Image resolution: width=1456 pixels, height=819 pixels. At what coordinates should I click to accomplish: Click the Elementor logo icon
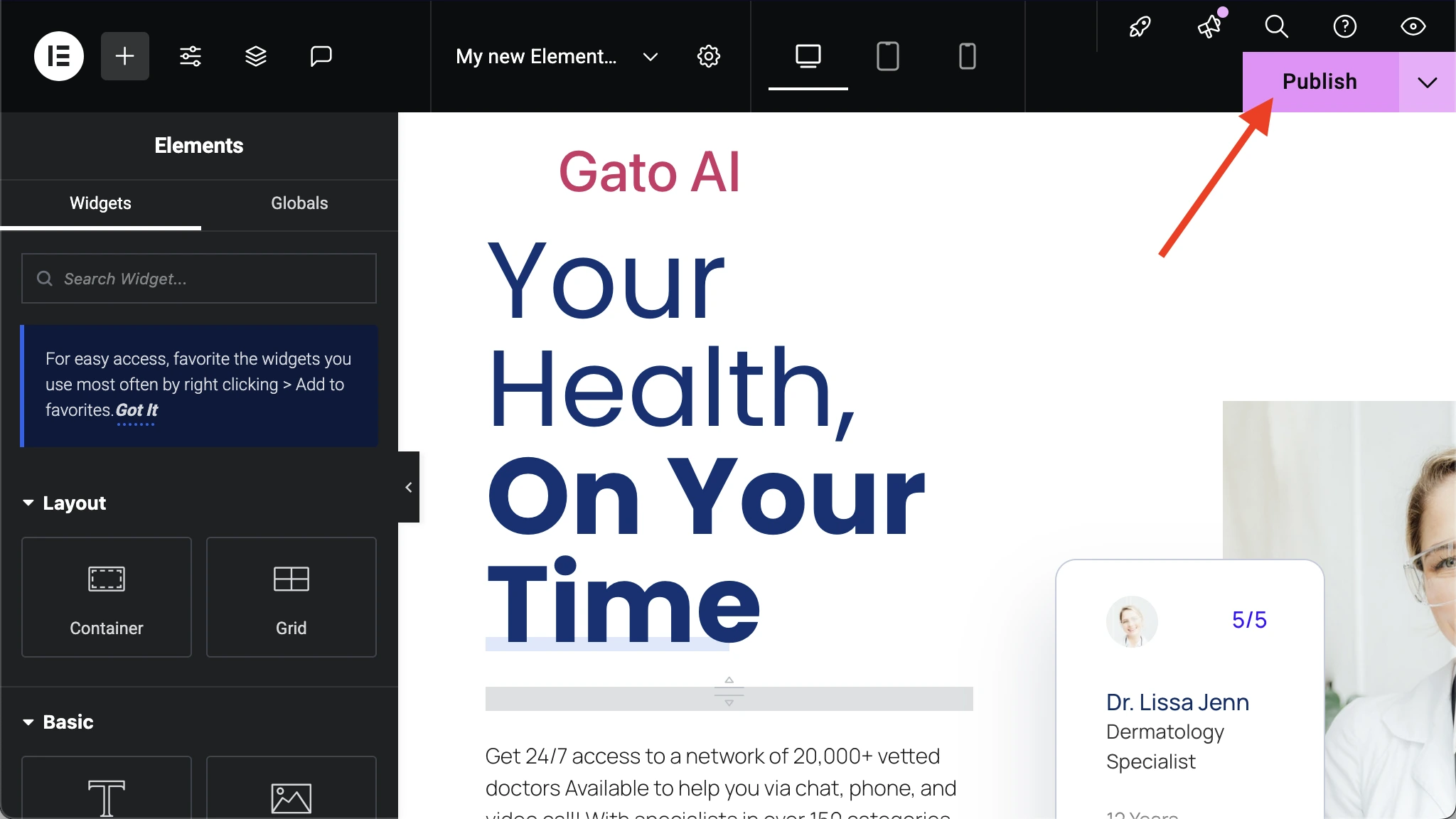point(57,56)
